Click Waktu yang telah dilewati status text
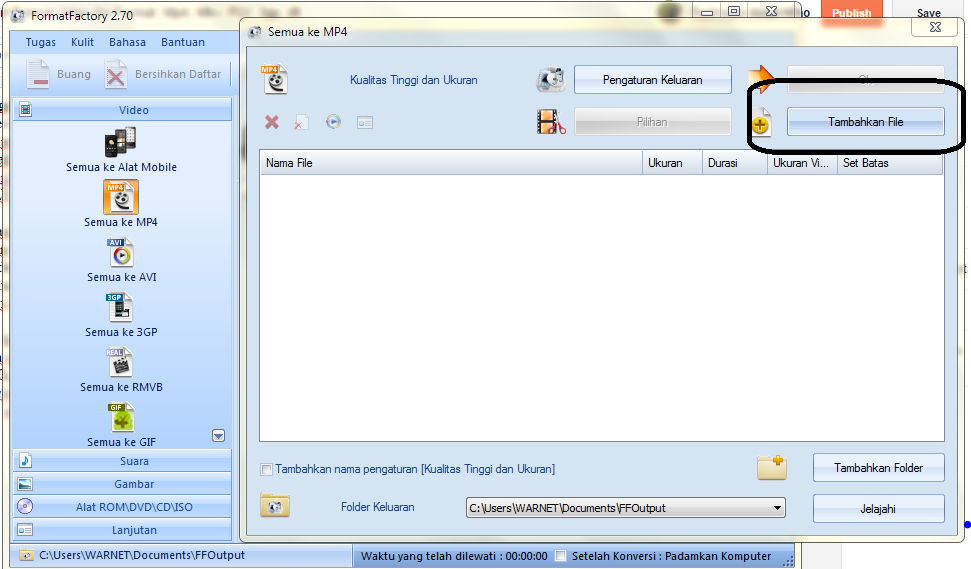Screen dimensions: 971x569 (x=454, y=556)
